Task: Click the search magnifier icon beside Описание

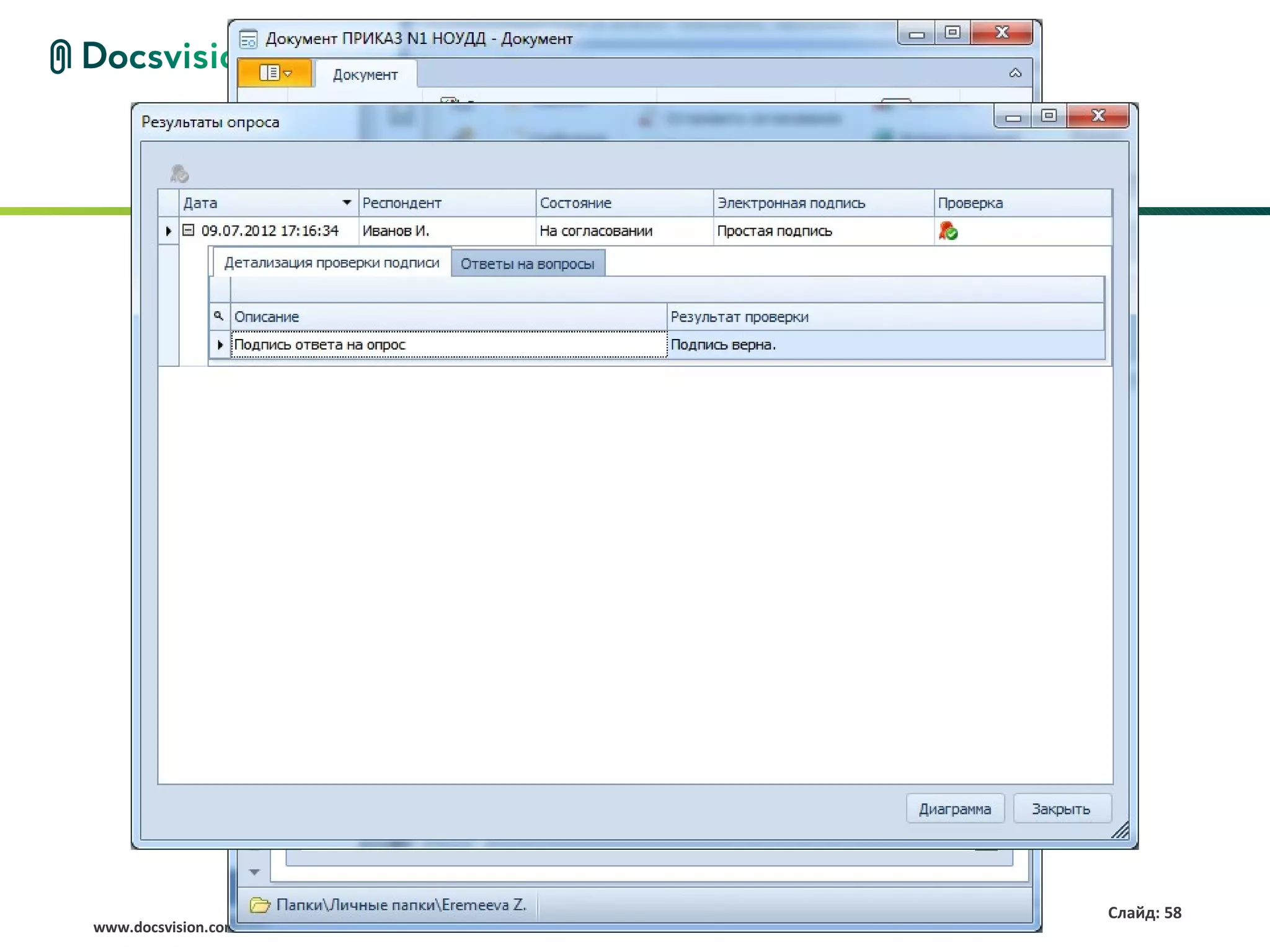Action: click(218, 316)
